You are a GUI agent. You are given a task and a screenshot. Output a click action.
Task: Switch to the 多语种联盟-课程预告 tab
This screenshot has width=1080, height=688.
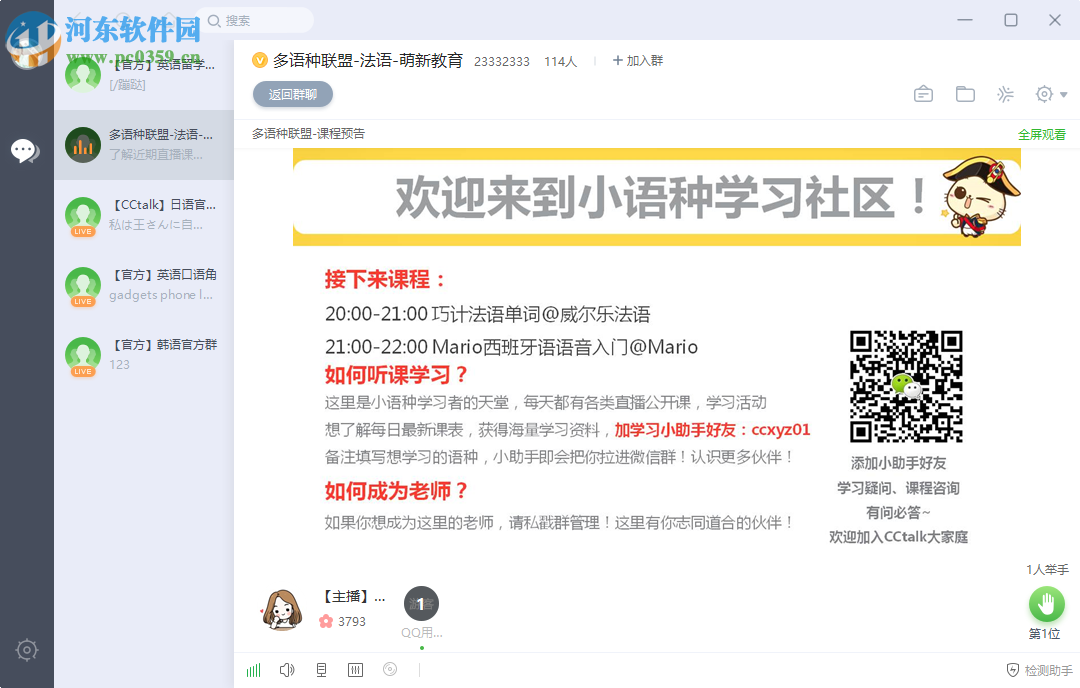pos(308,132)
